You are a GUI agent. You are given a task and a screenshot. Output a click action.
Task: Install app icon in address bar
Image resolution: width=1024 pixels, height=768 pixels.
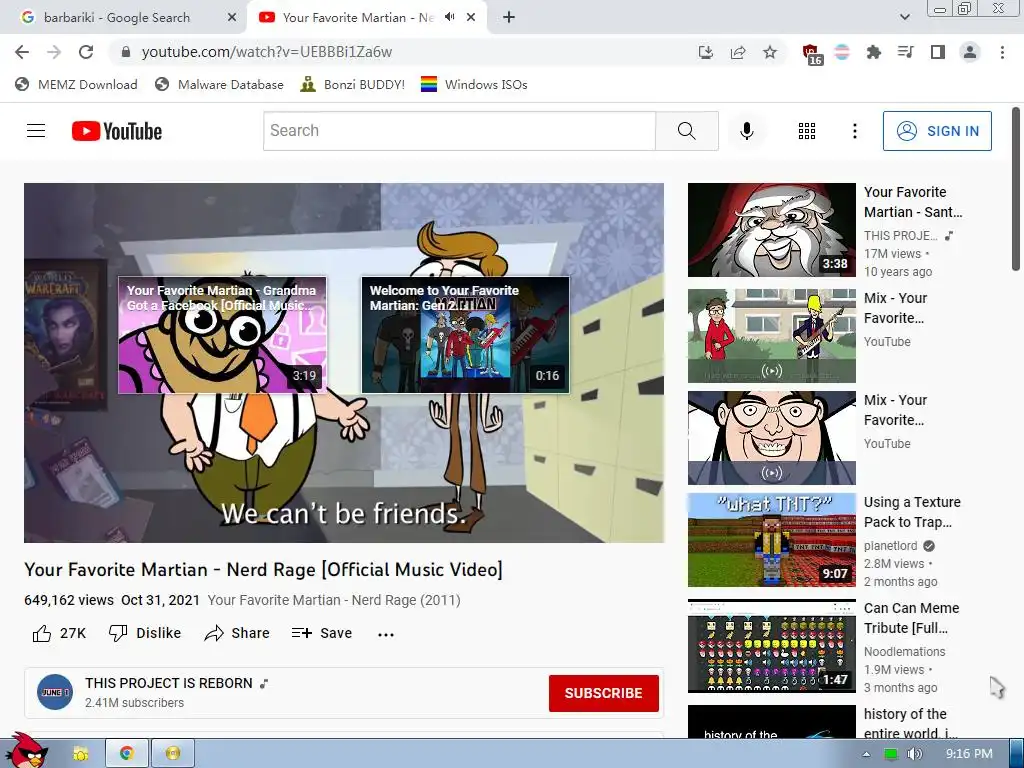pos(706,52)
